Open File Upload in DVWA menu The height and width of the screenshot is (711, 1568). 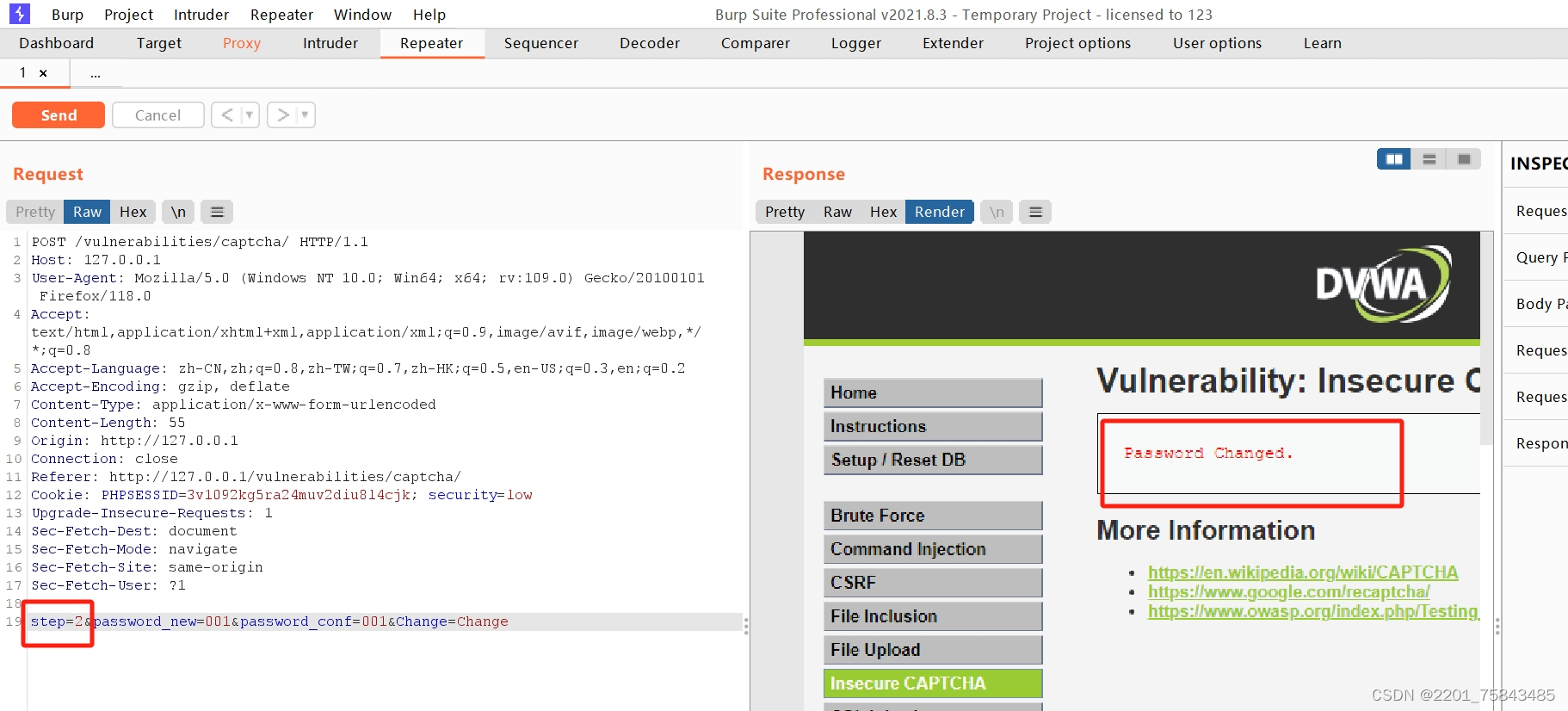click(x=933, y=650)
